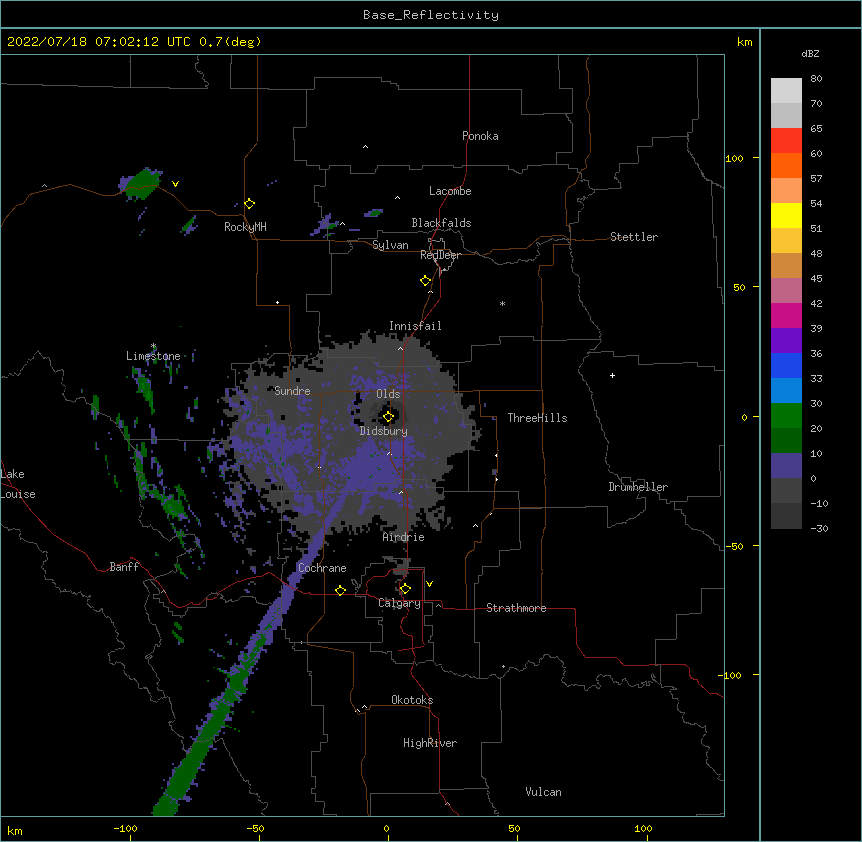862x842 pixels.
Task: Pick the bright yellow swatch in dBZ legend
Action: 786,215
